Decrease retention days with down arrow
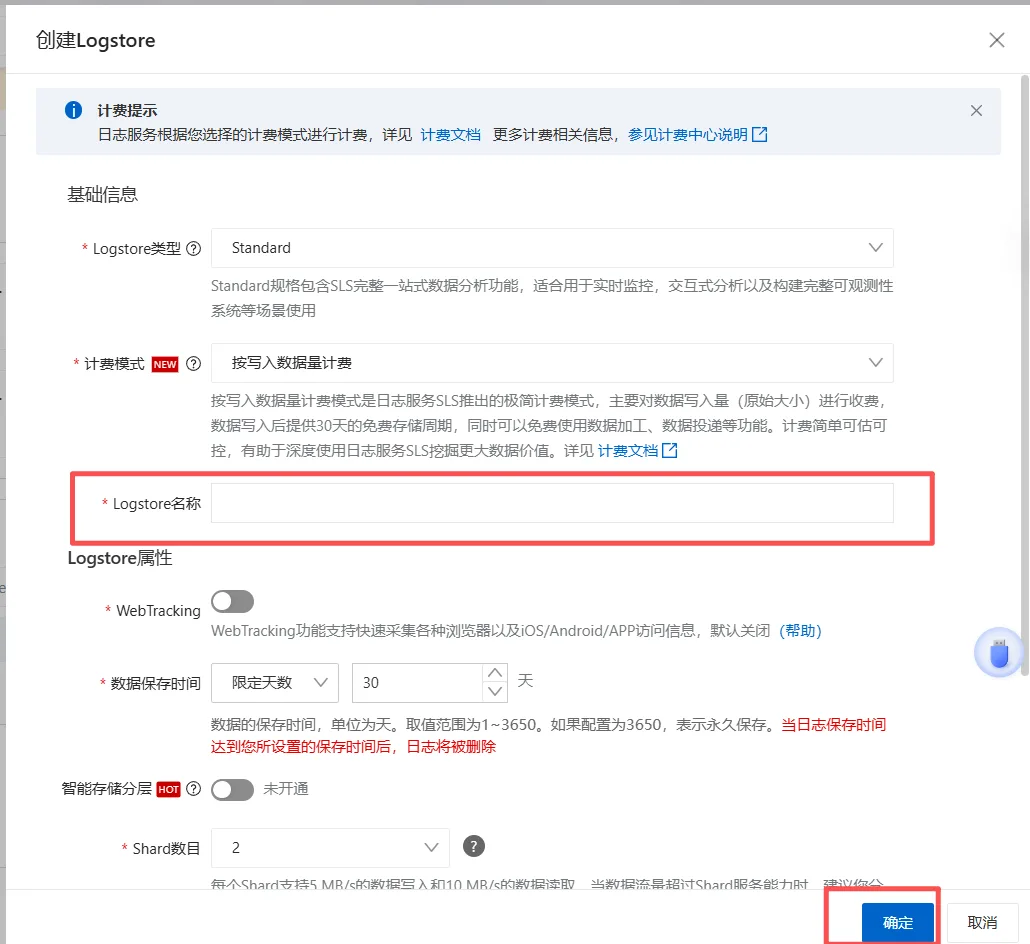1030x944 pixels. click(495, 692)
